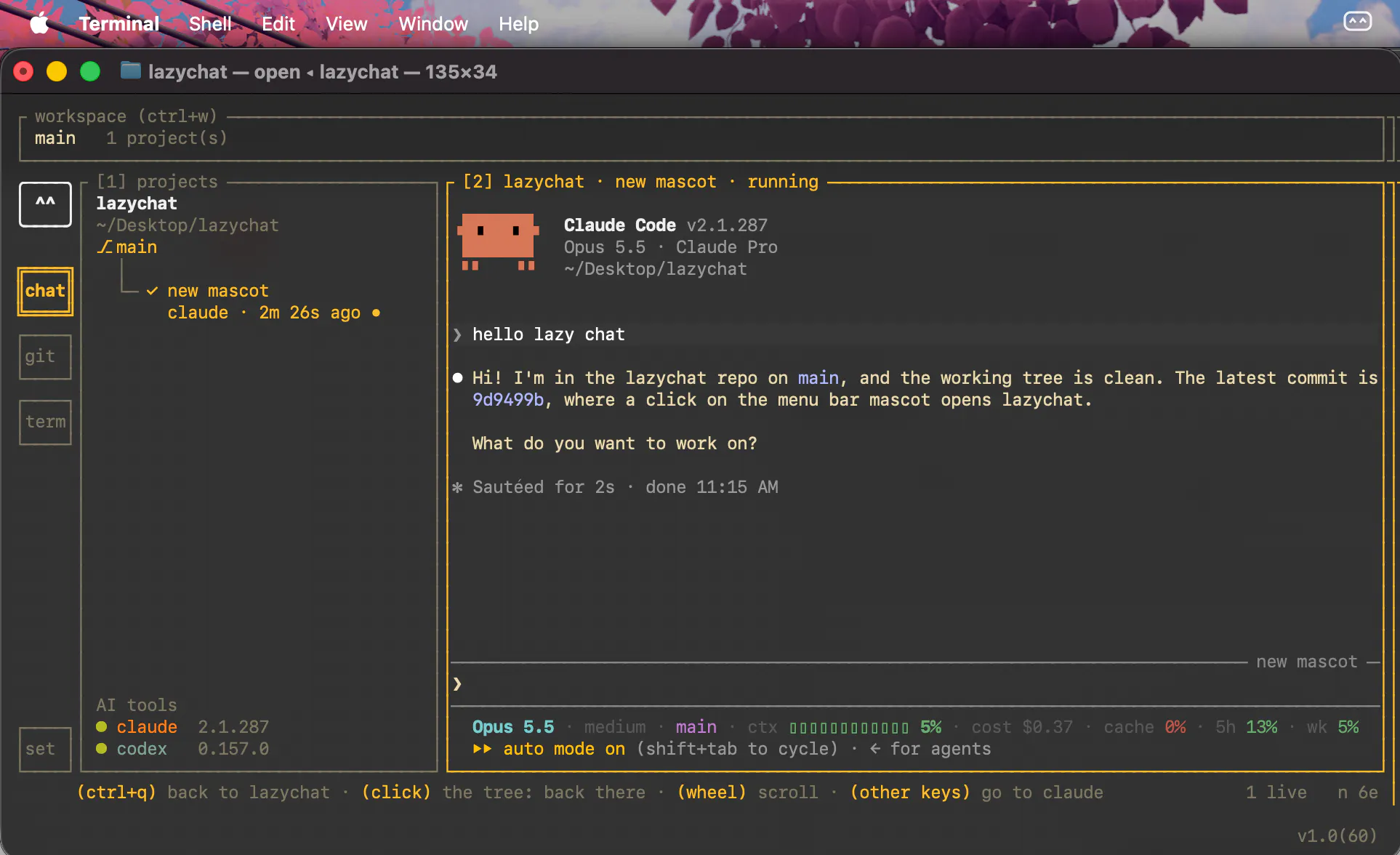
Task: Click the branch icon next to main
Action: [105, 247]
